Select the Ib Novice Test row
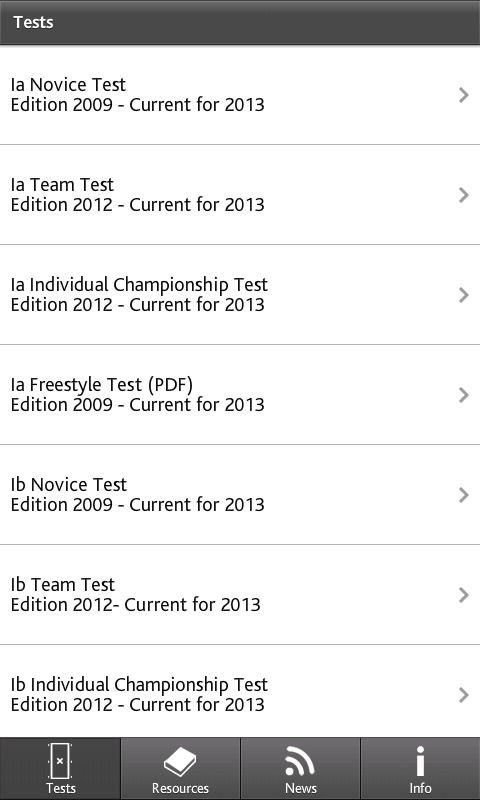Viewport: 480px width, 800px height. (240, 495)
